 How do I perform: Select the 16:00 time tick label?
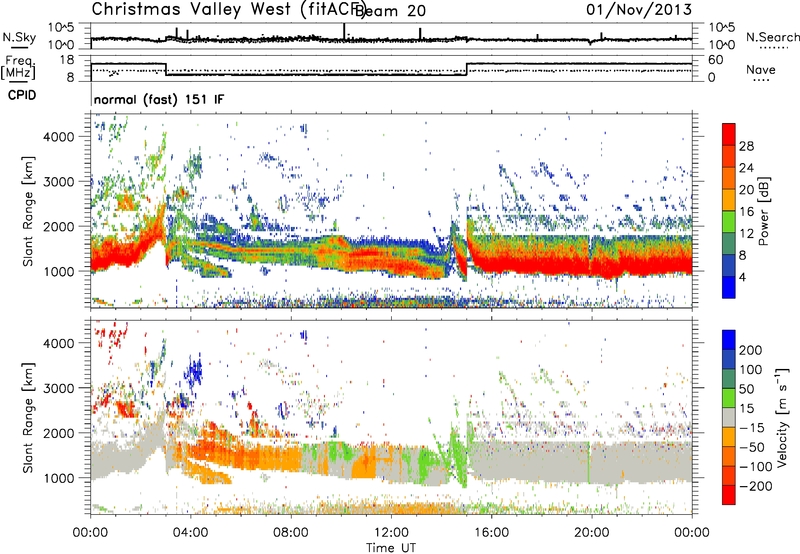pos(491,533)
